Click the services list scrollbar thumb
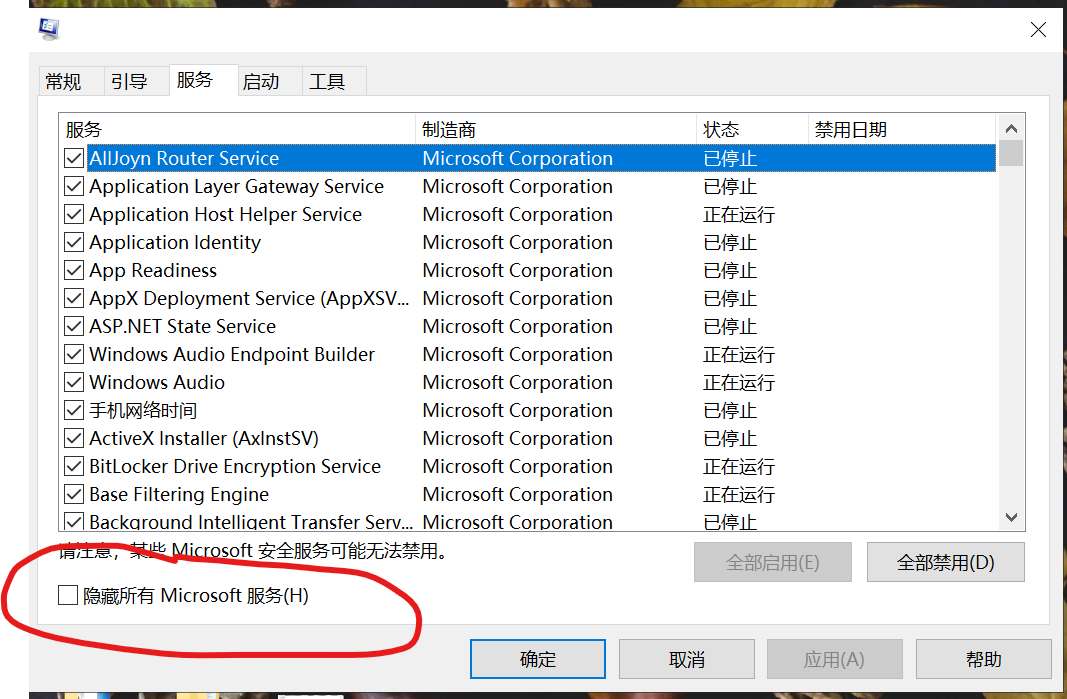1067x699 pixels. (1011, 153)
